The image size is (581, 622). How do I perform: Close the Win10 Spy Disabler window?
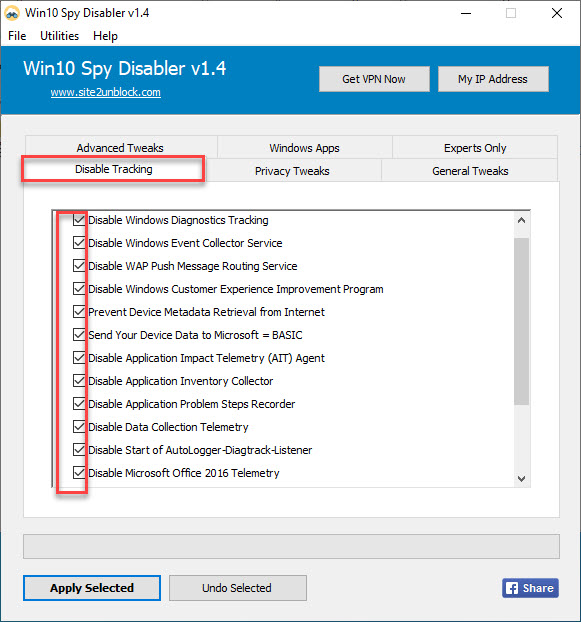coord(557,13)
